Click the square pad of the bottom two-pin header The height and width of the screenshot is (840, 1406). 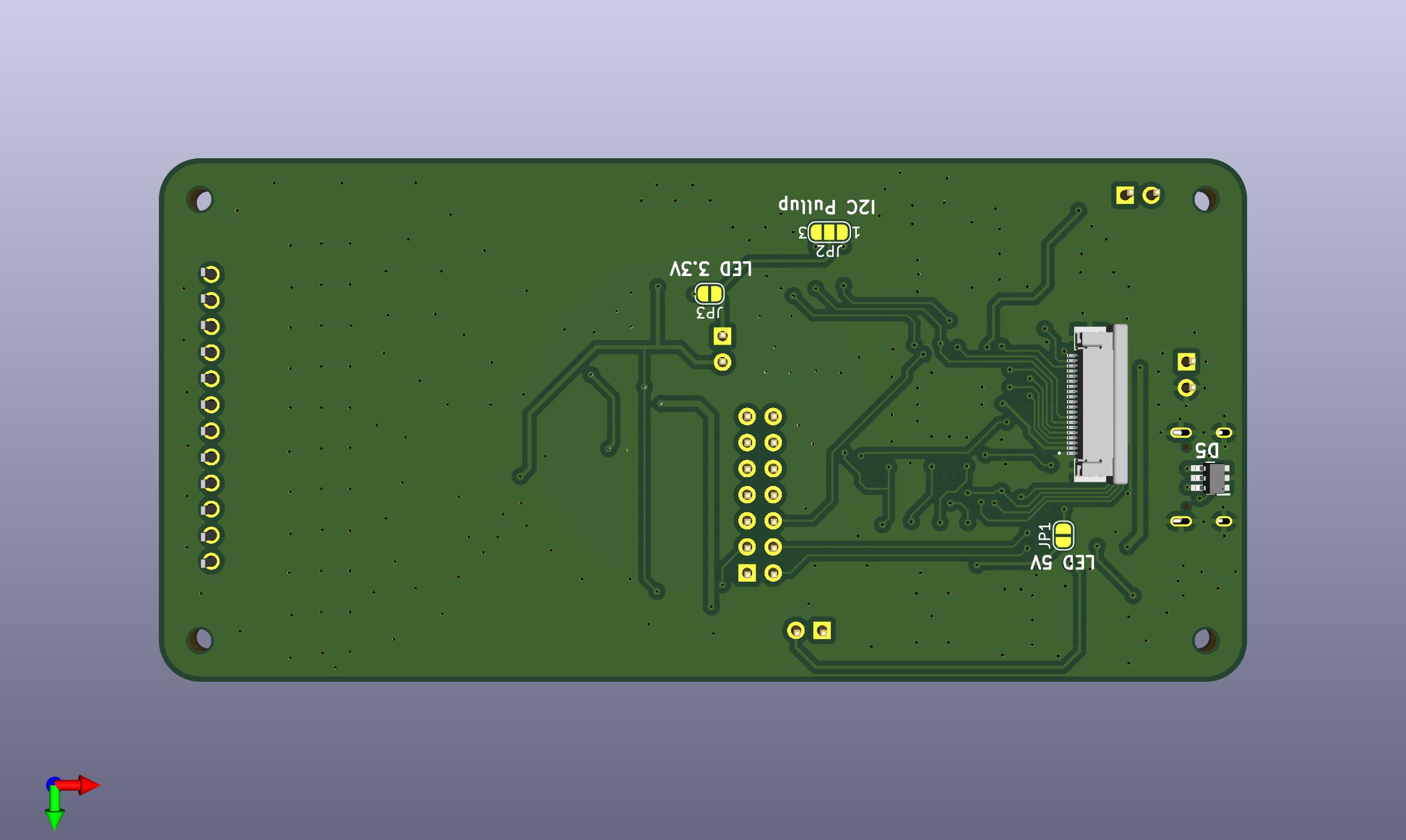pyautogui.click(x=822, y=630)
